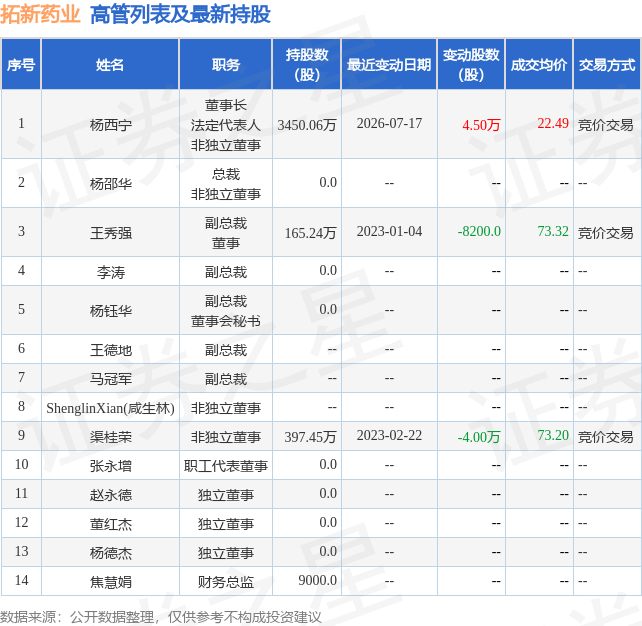Image resolution: width=642 pixels, height=626 pixels.
Task: Click the 拓新药业 title text
Action: [x=40, y=14]
